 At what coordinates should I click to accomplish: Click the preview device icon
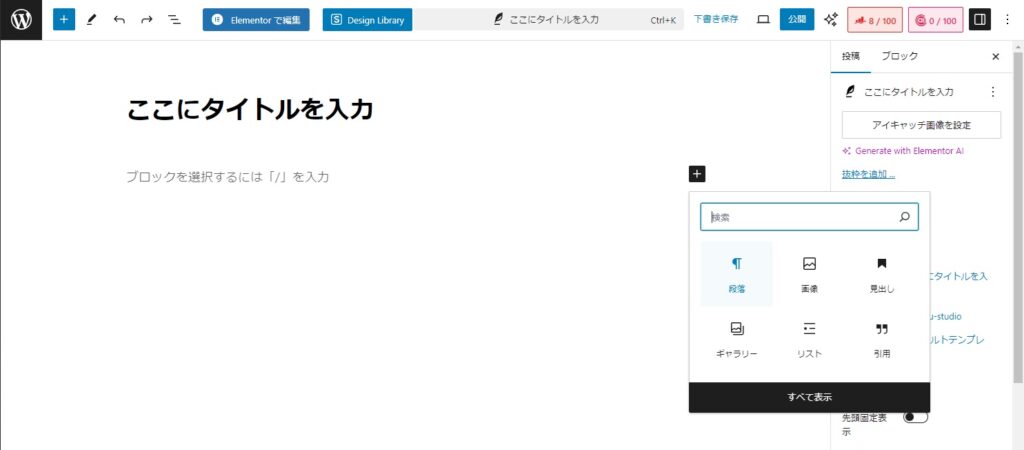(763, 19)
